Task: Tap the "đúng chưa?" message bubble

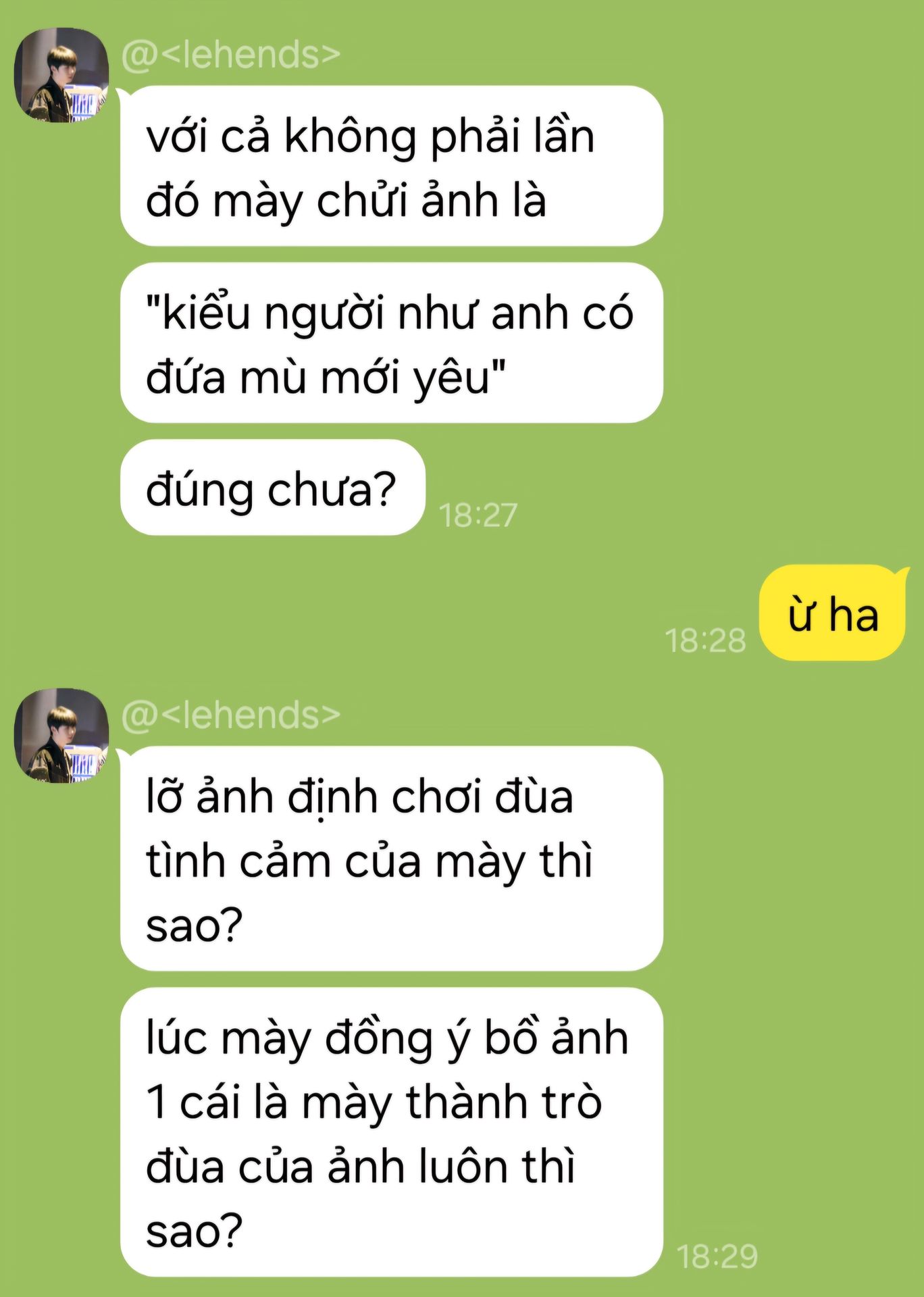Action: [273, 488]
